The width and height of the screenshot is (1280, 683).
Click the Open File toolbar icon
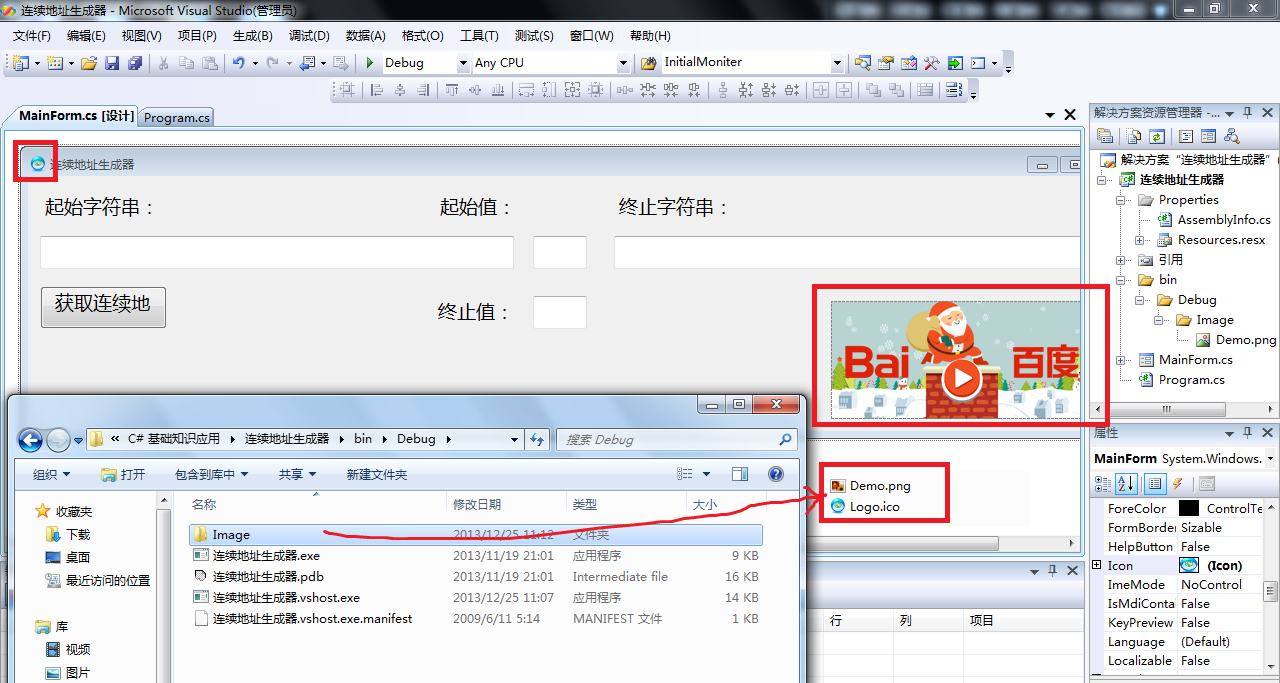pos(89,63)
